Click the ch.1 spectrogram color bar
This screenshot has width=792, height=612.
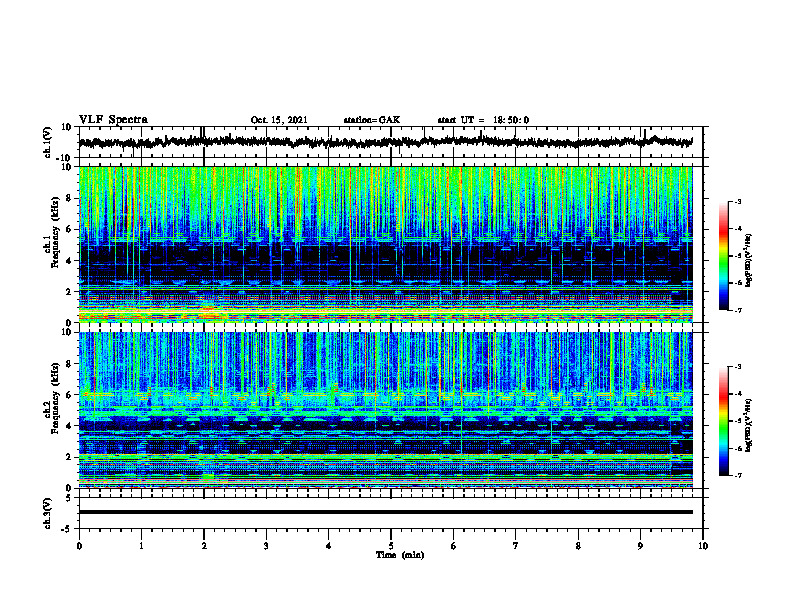[723, 256]
